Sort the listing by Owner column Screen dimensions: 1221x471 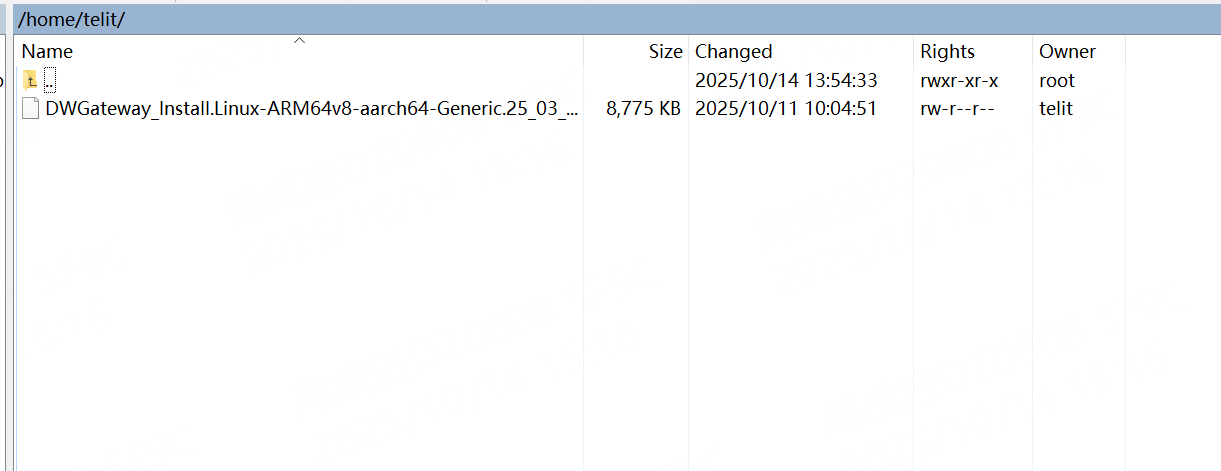[x=1067, y=52]
